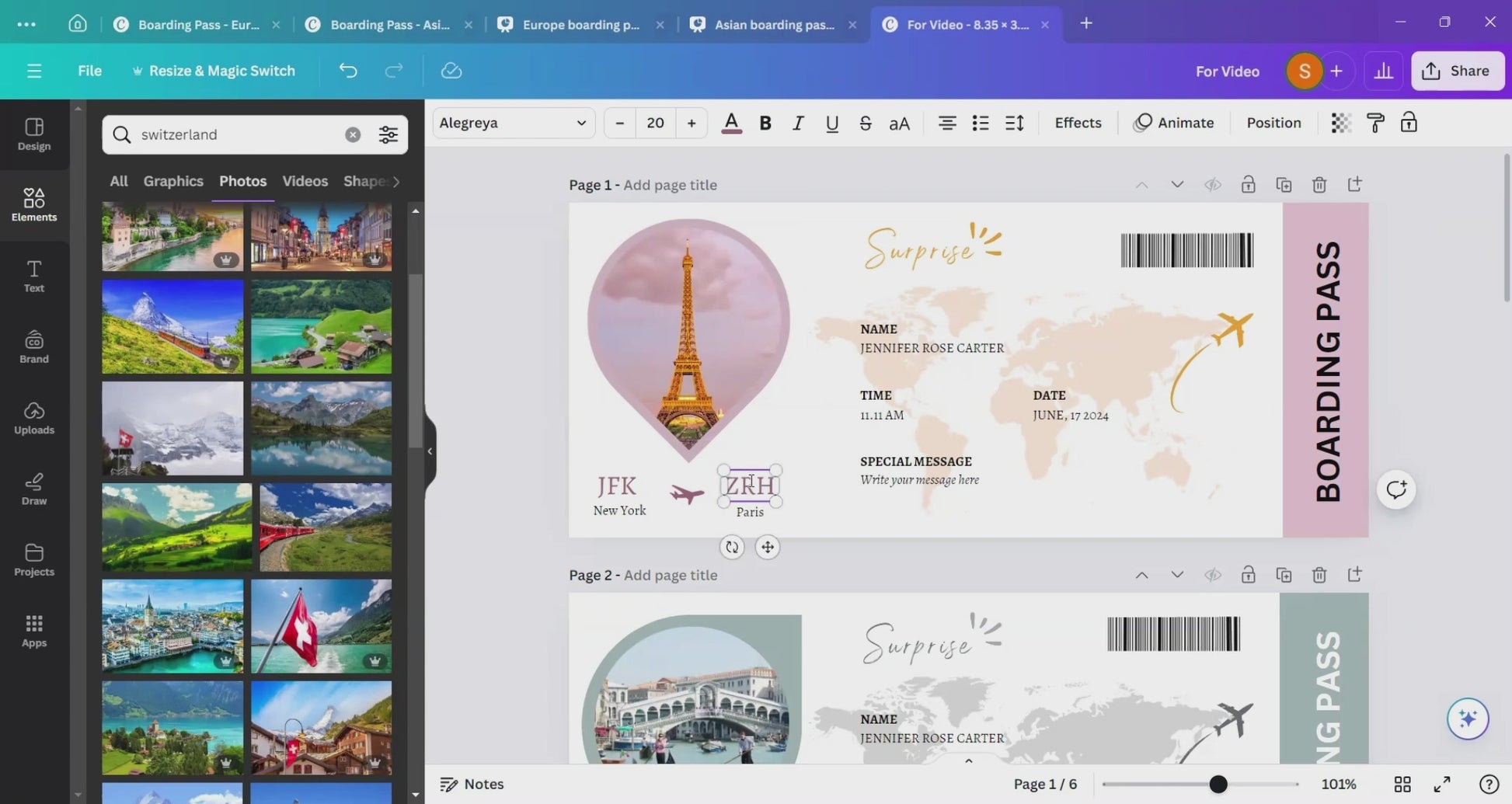Toggle strikethrough formatting
The width and height of the screenshot is (1512, 804).
click(865, 123)
